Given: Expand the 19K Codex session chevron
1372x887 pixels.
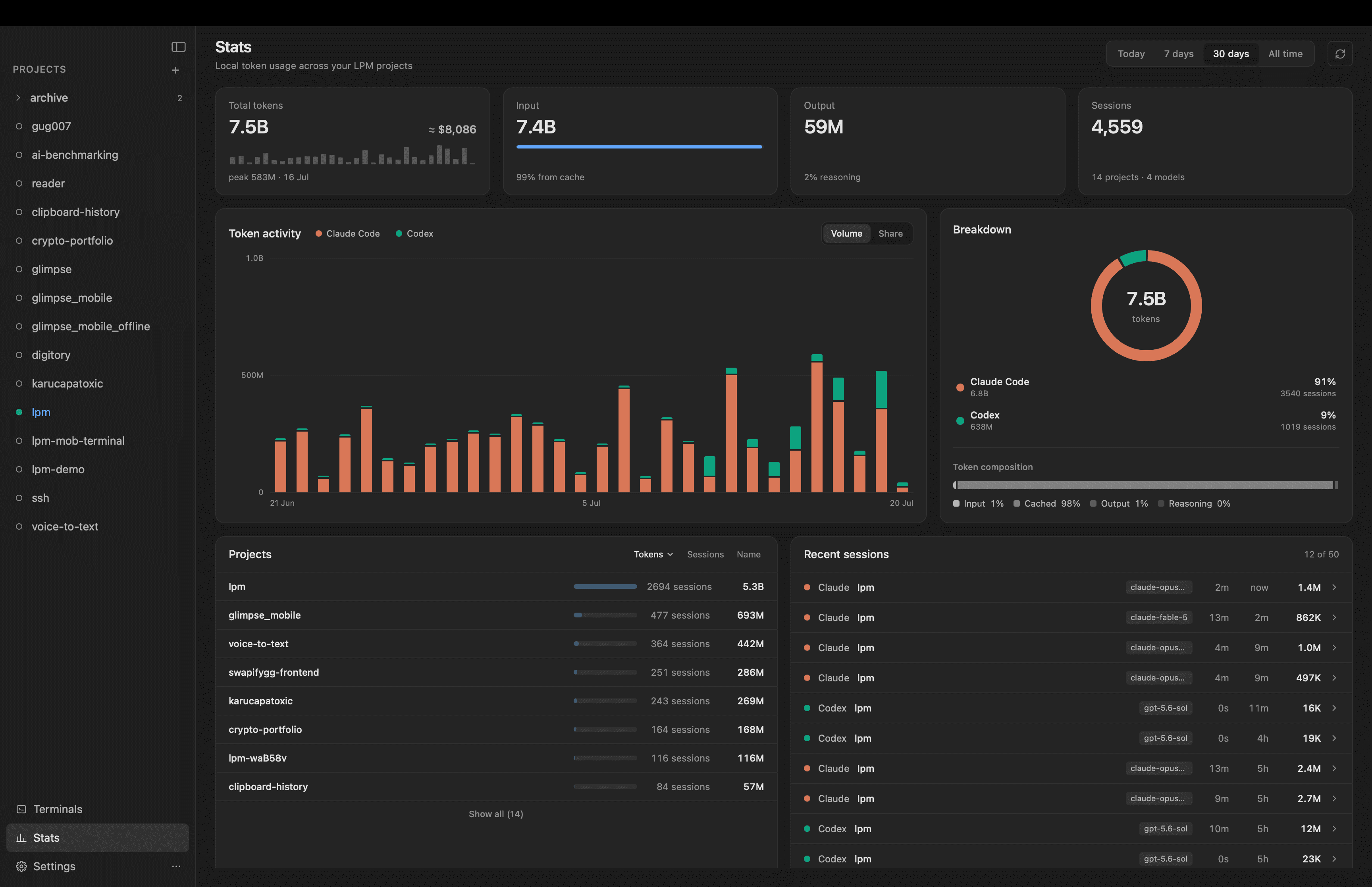Looking at the screenshot, I should click(1334, 739).
